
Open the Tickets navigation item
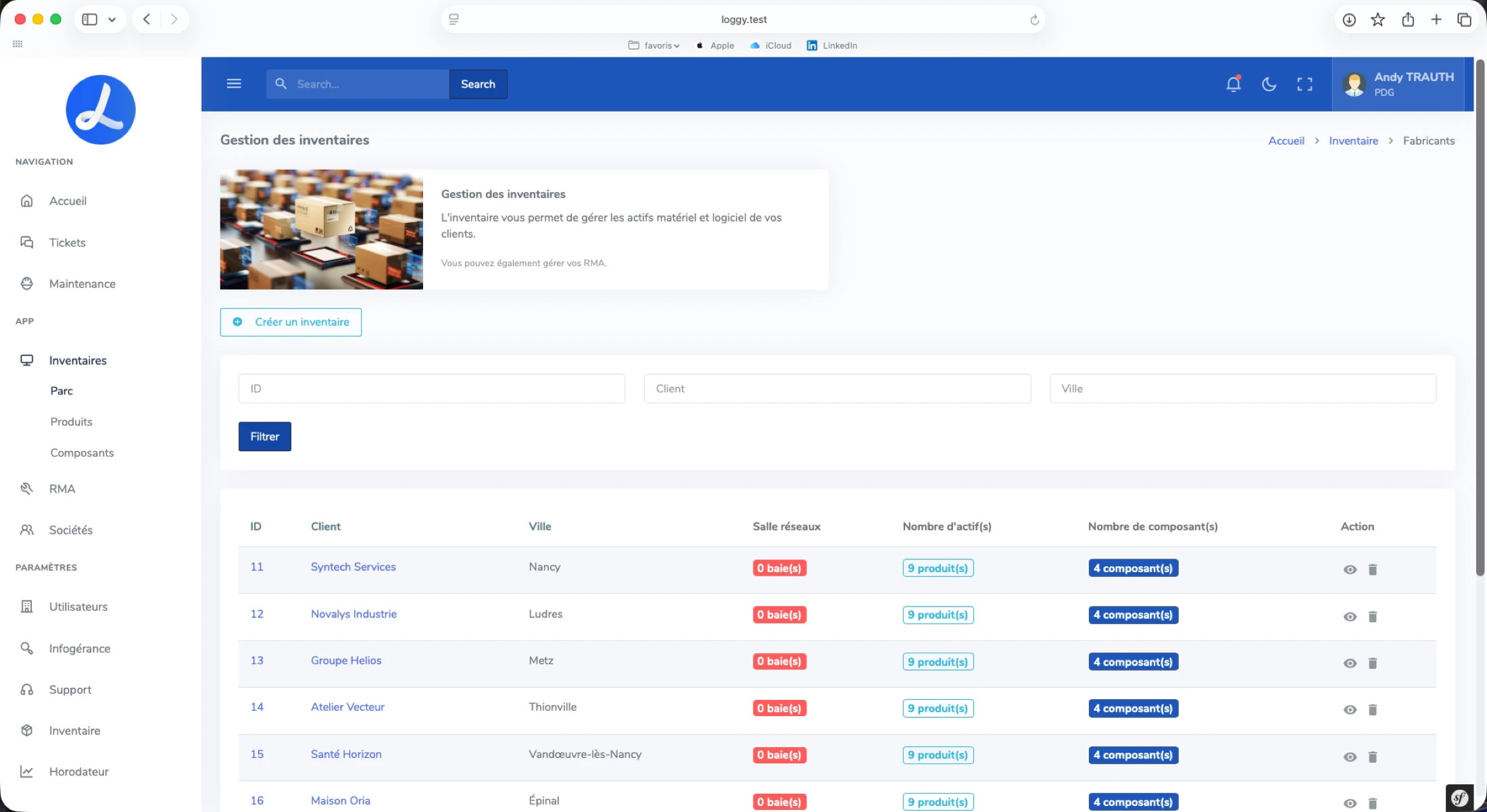point(67,243)
